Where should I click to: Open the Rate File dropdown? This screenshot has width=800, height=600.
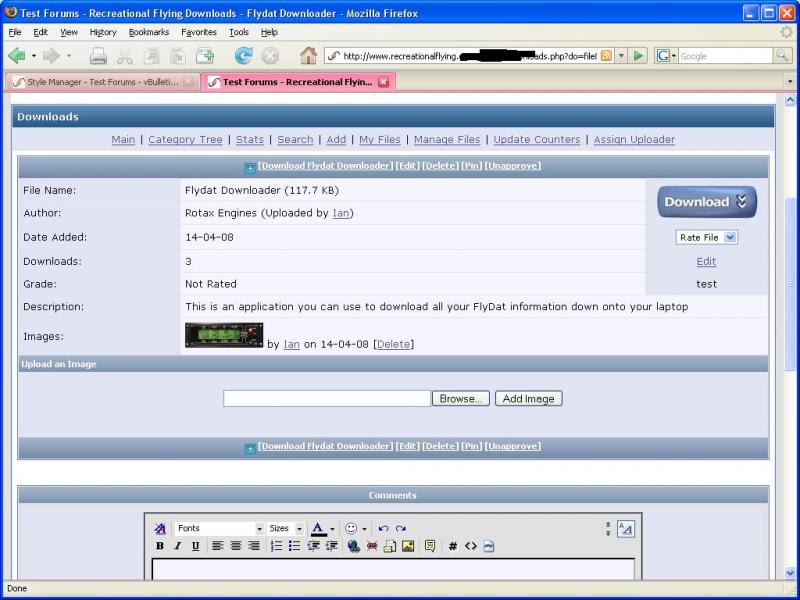[x=707, y=237]
